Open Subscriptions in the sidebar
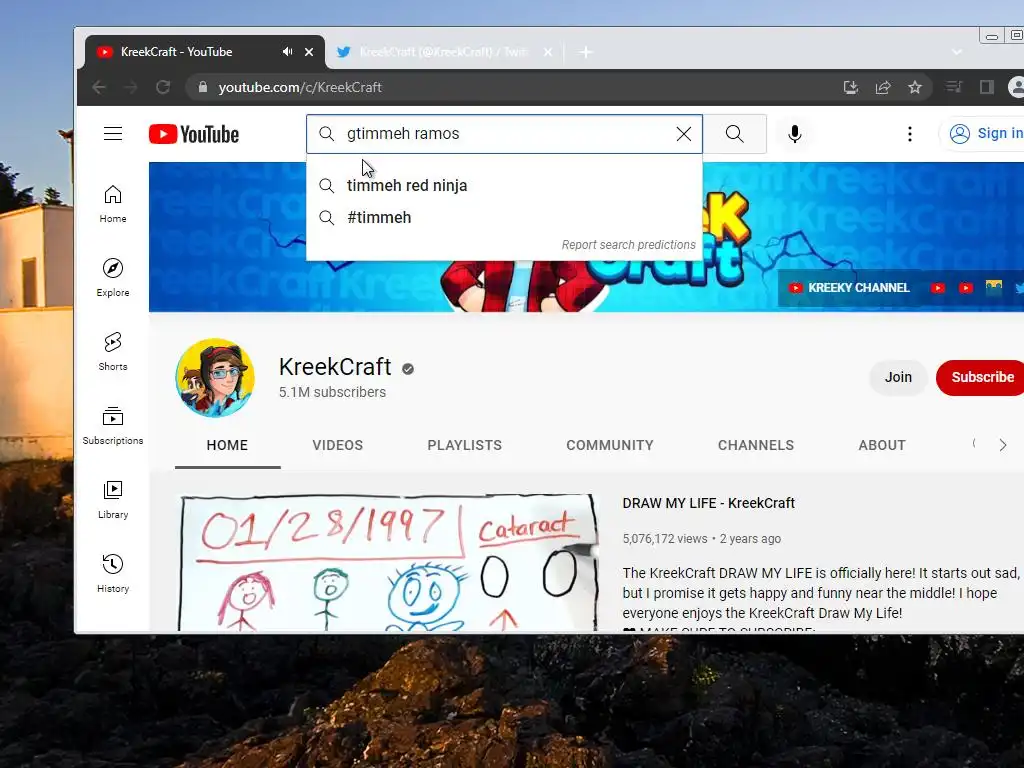 tap(113, 426)
